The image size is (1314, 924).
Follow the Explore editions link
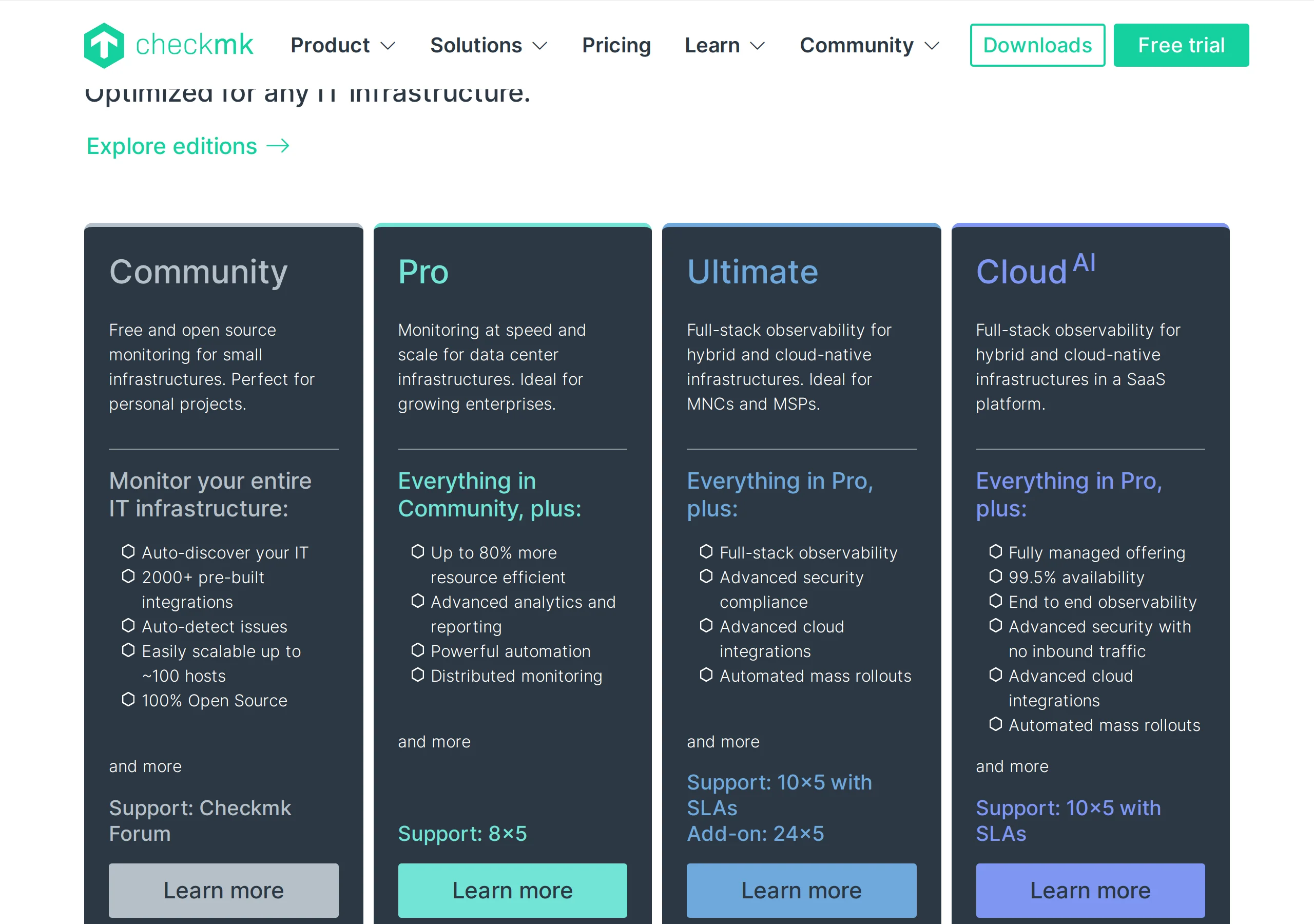[188, 146]
